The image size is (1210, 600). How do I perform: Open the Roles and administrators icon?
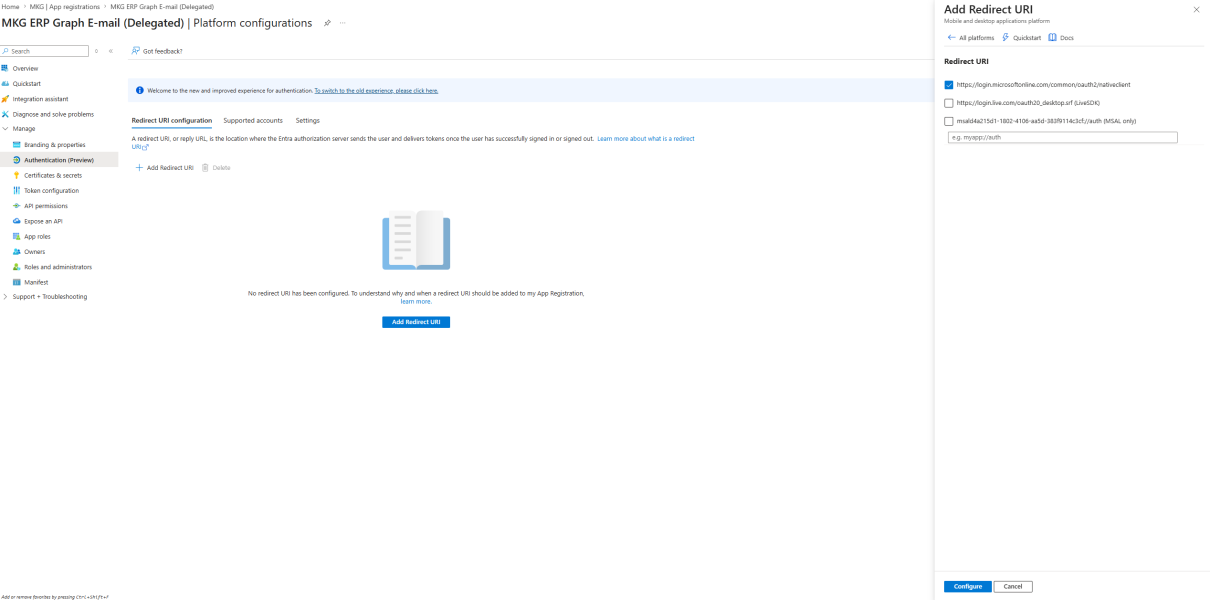point(16,267)
